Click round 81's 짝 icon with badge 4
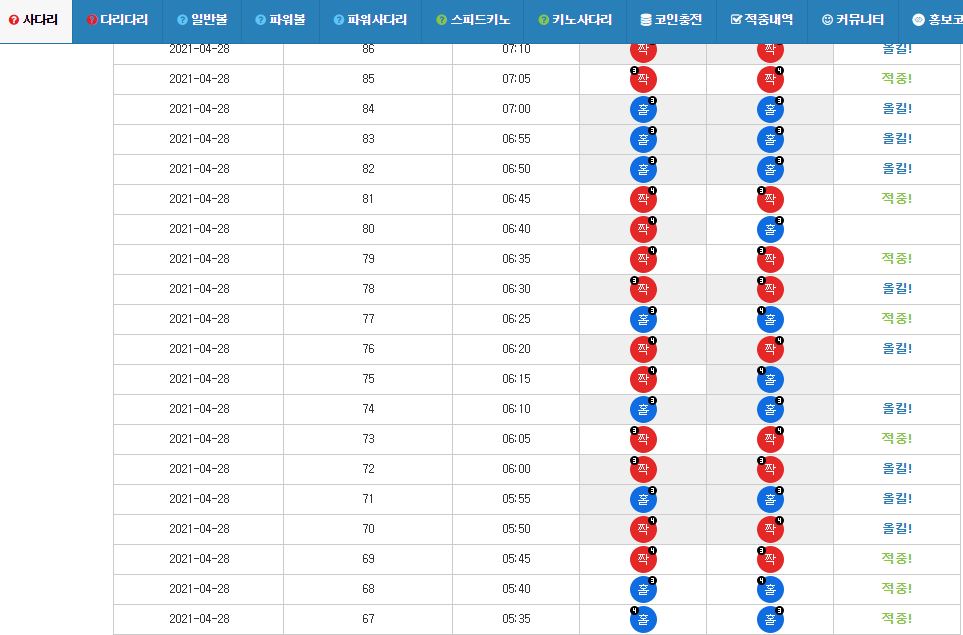Image resolution: width=963 pixels, height=635 pixels. [643, 199]
